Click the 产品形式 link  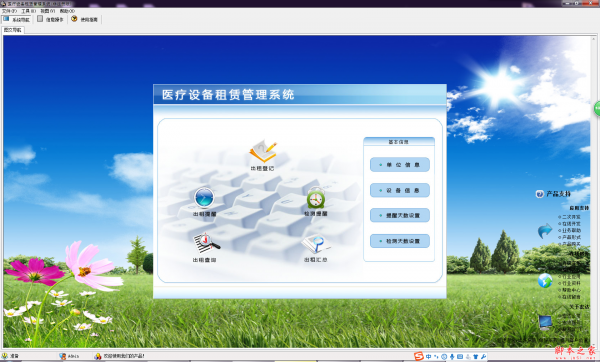(x=571, y=238)
